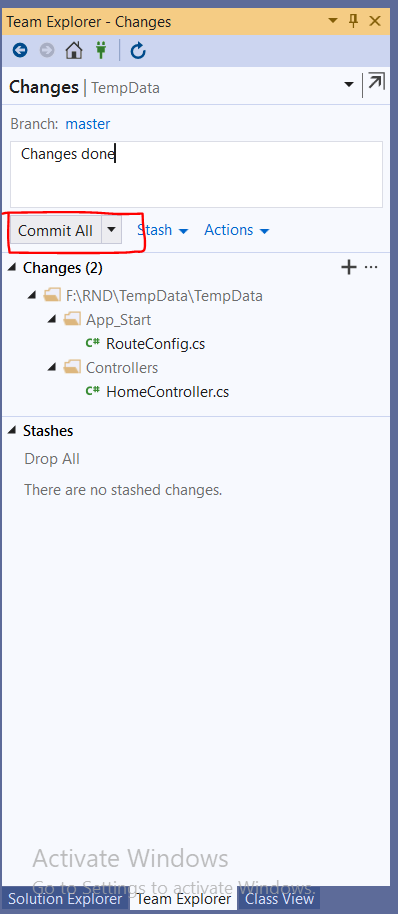This screenshot has width=398, height=914.
Task: Open Commit All dropdown arrow
Action: [x=112, y=231]
